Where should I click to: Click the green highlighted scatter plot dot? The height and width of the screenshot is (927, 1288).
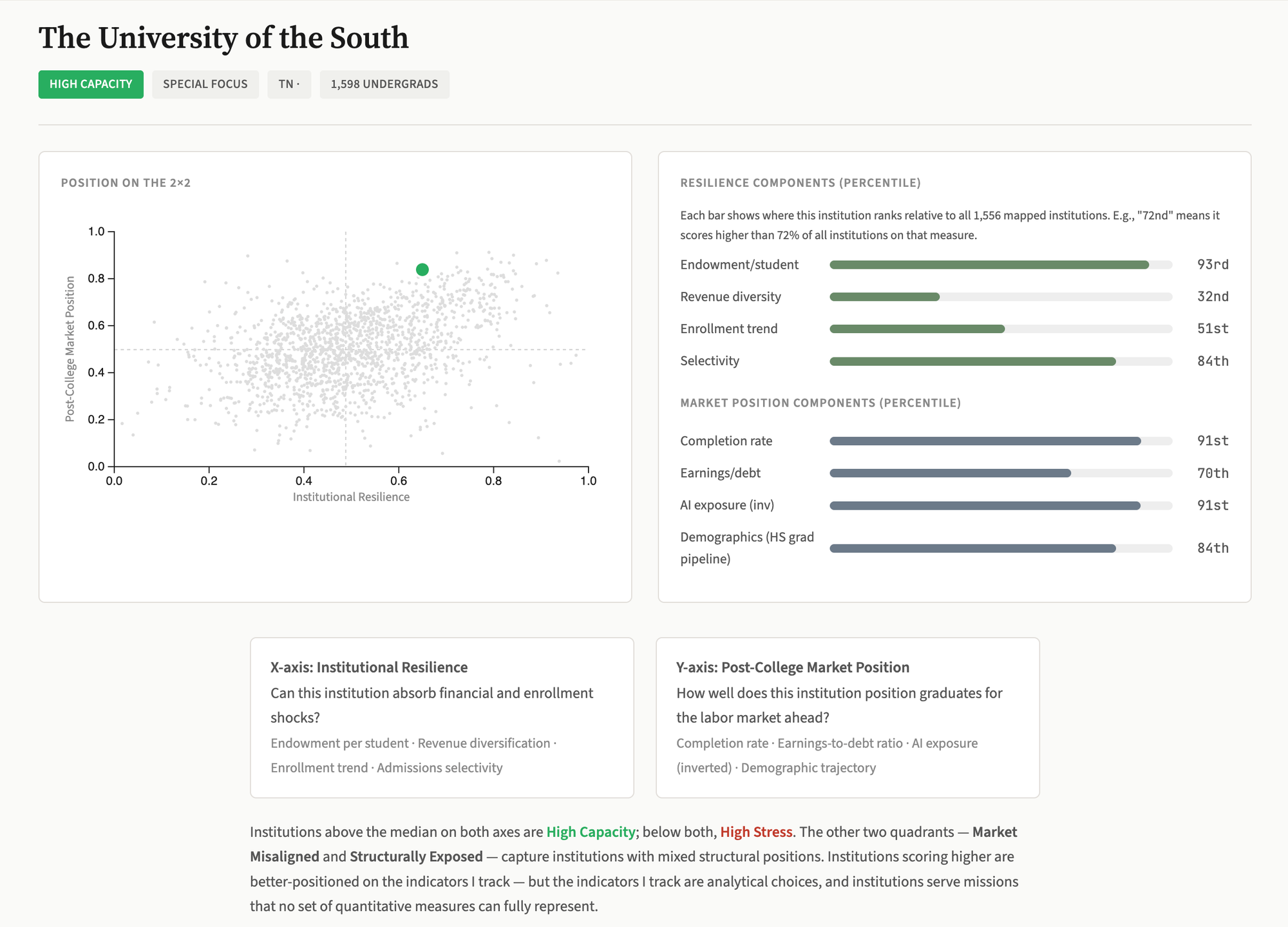pyautogui.click(x=422, y=270)
